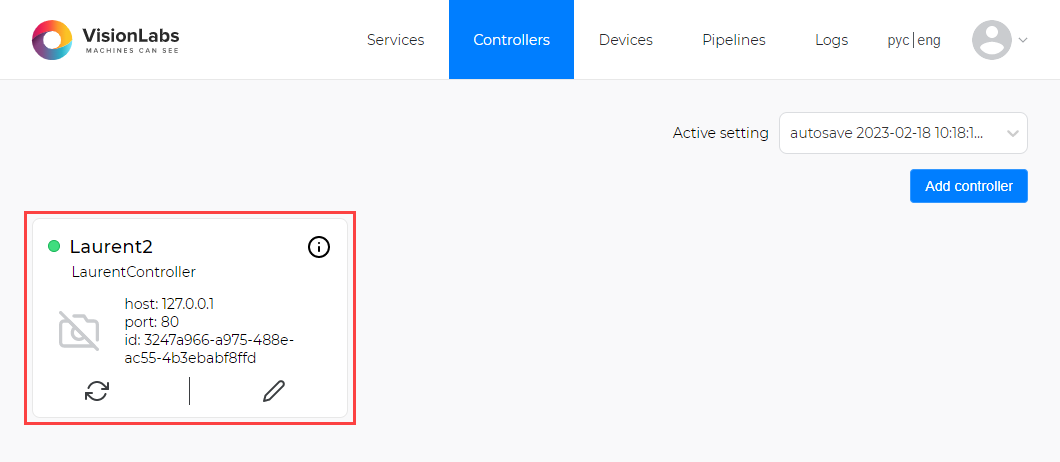Switch to the Services tab
The height and width of the screenshot is (462, 1060).
pos(395,40)
